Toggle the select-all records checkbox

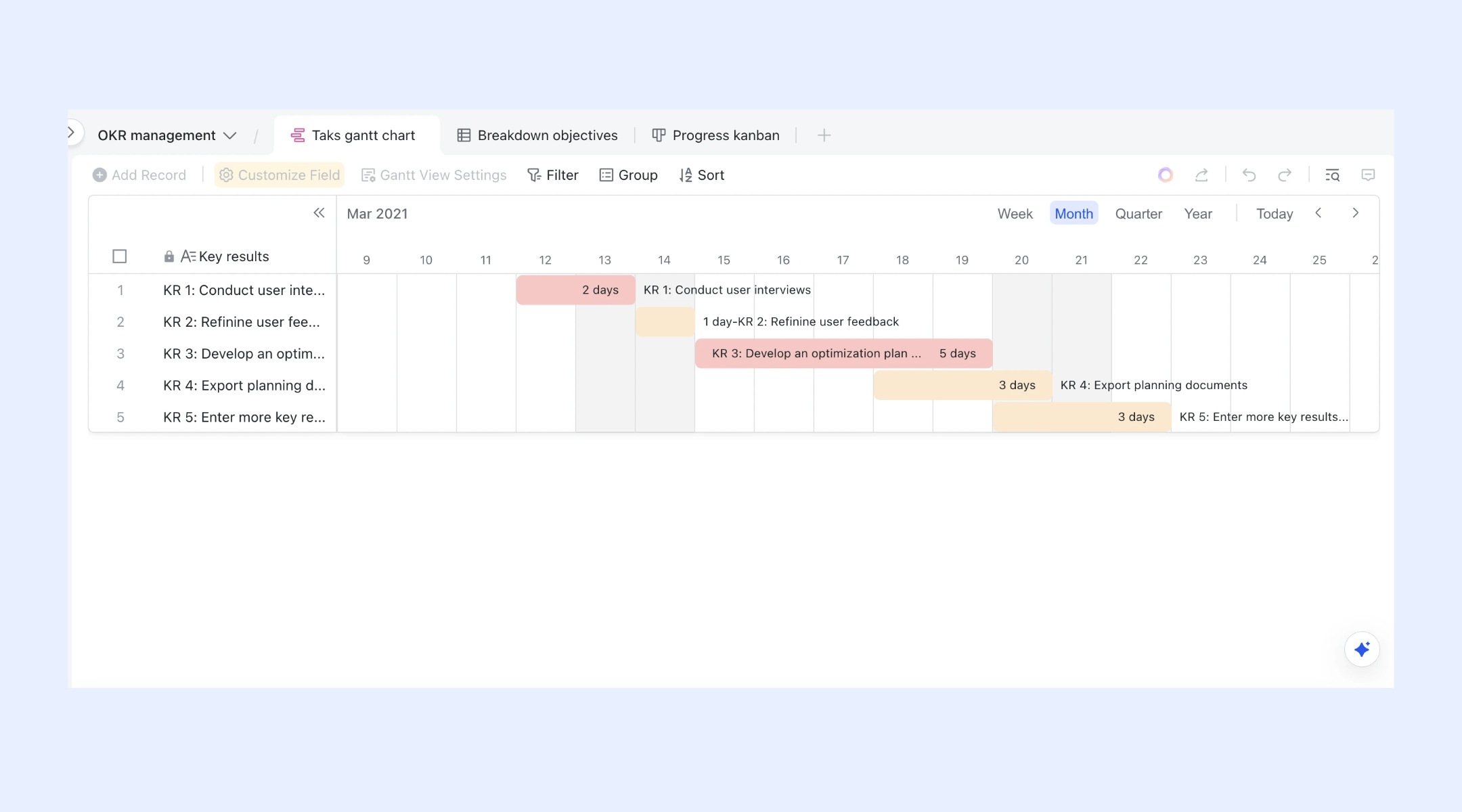coord(120,256)
